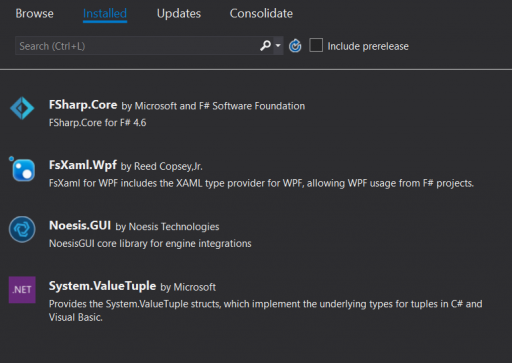Click the FsXaml.Wpf package icon
This screenshot has width=512, height=363.
tap(23, 169)
